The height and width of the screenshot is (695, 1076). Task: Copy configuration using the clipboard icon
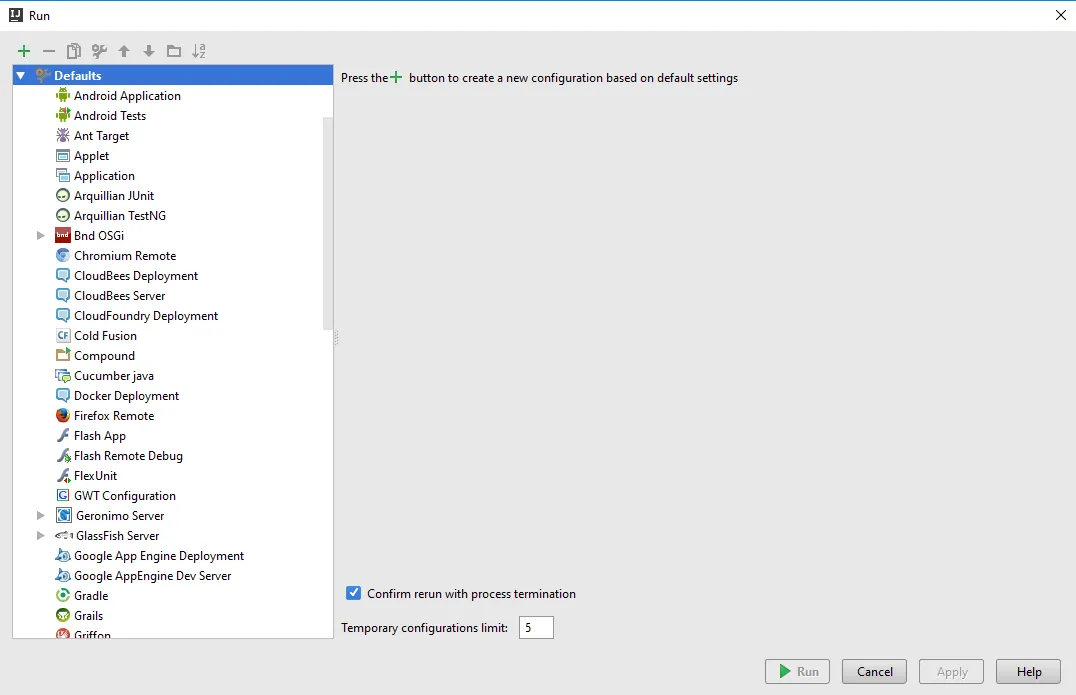click(x=73, y=51)
